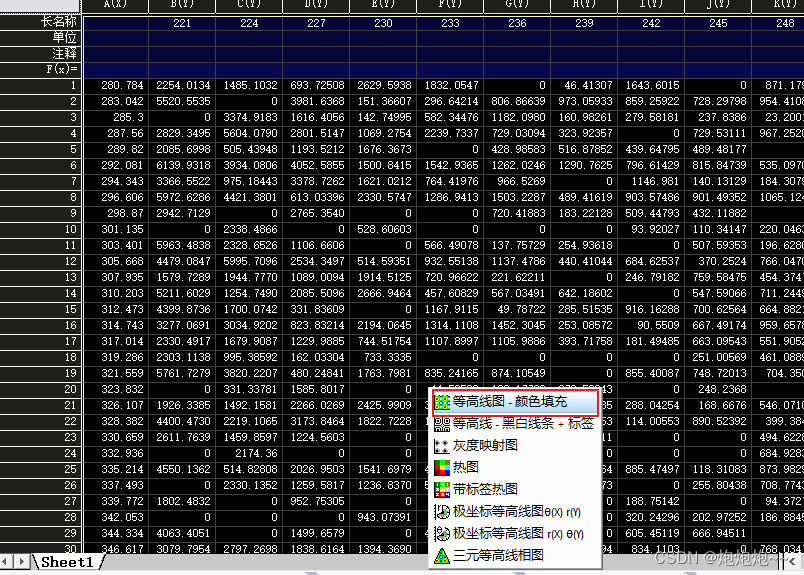
Task: Click cell with value 2174.36
Action: 249,453
